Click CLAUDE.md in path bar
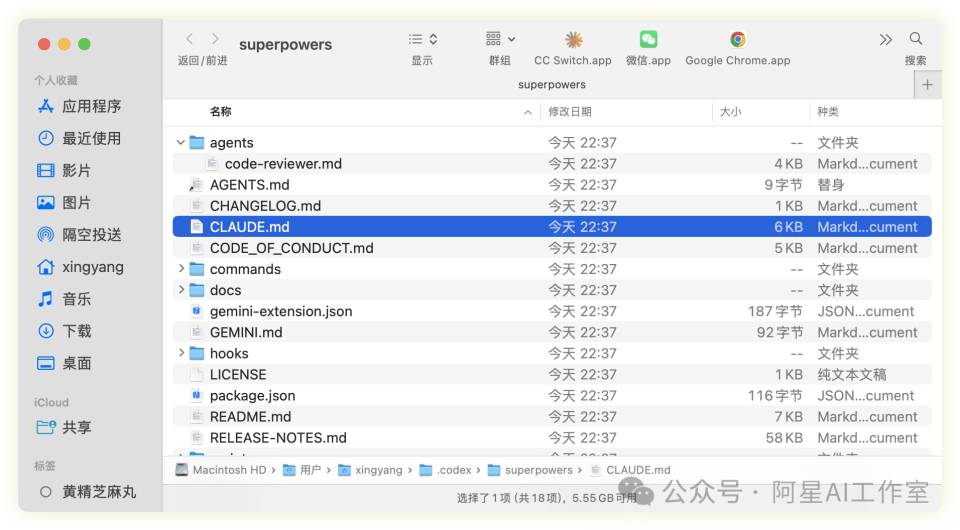This screenshot has height=530, width=960. (x=631, y=470)
